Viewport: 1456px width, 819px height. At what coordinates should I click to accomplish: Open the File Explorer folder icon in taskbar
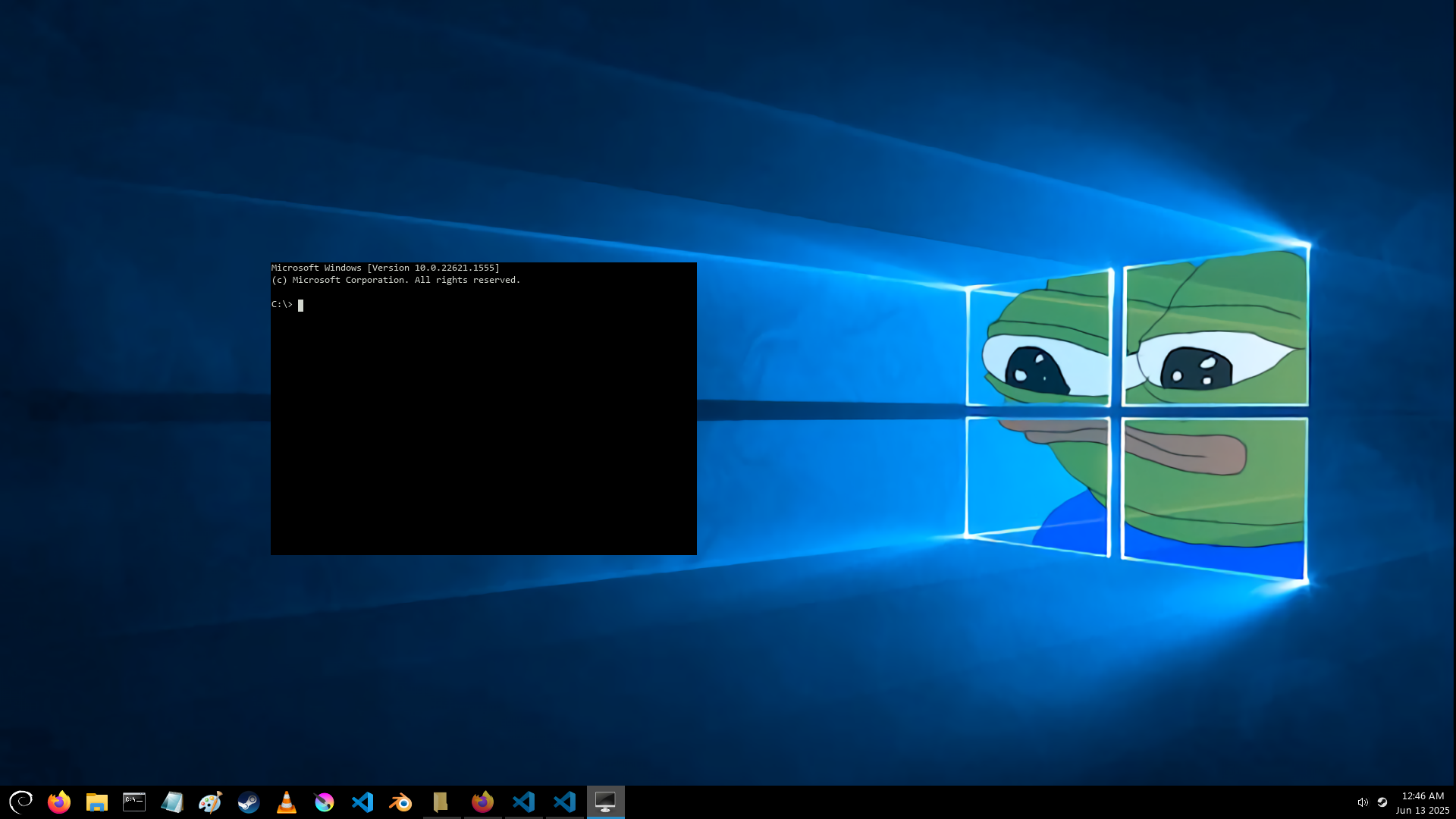96,802
